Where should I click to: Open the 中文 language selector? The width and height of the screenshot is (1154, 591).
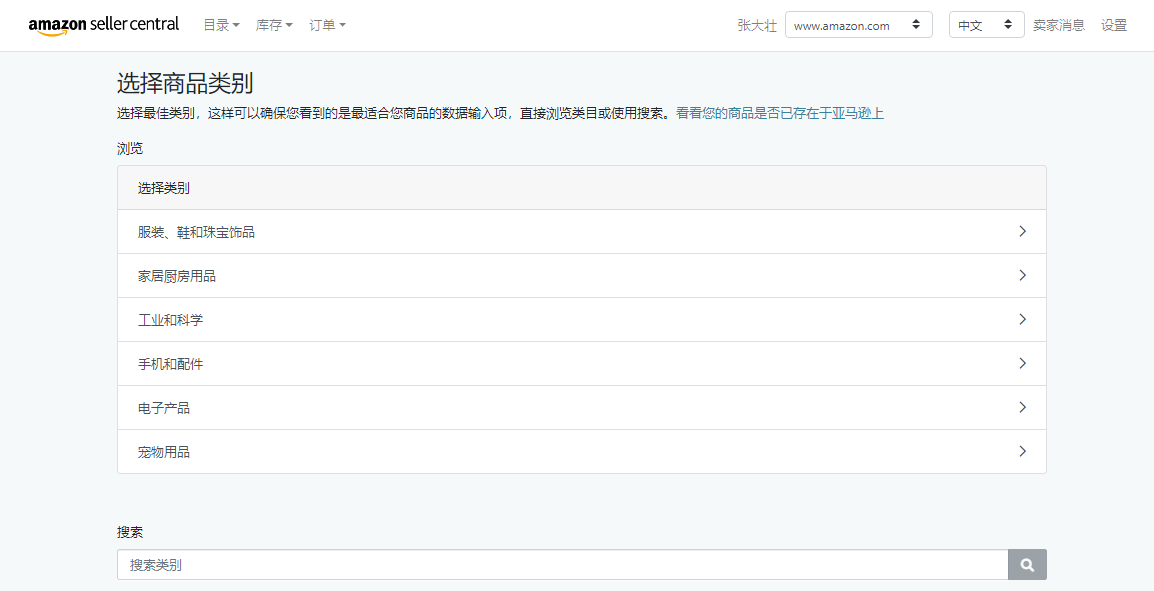(985, 24)
